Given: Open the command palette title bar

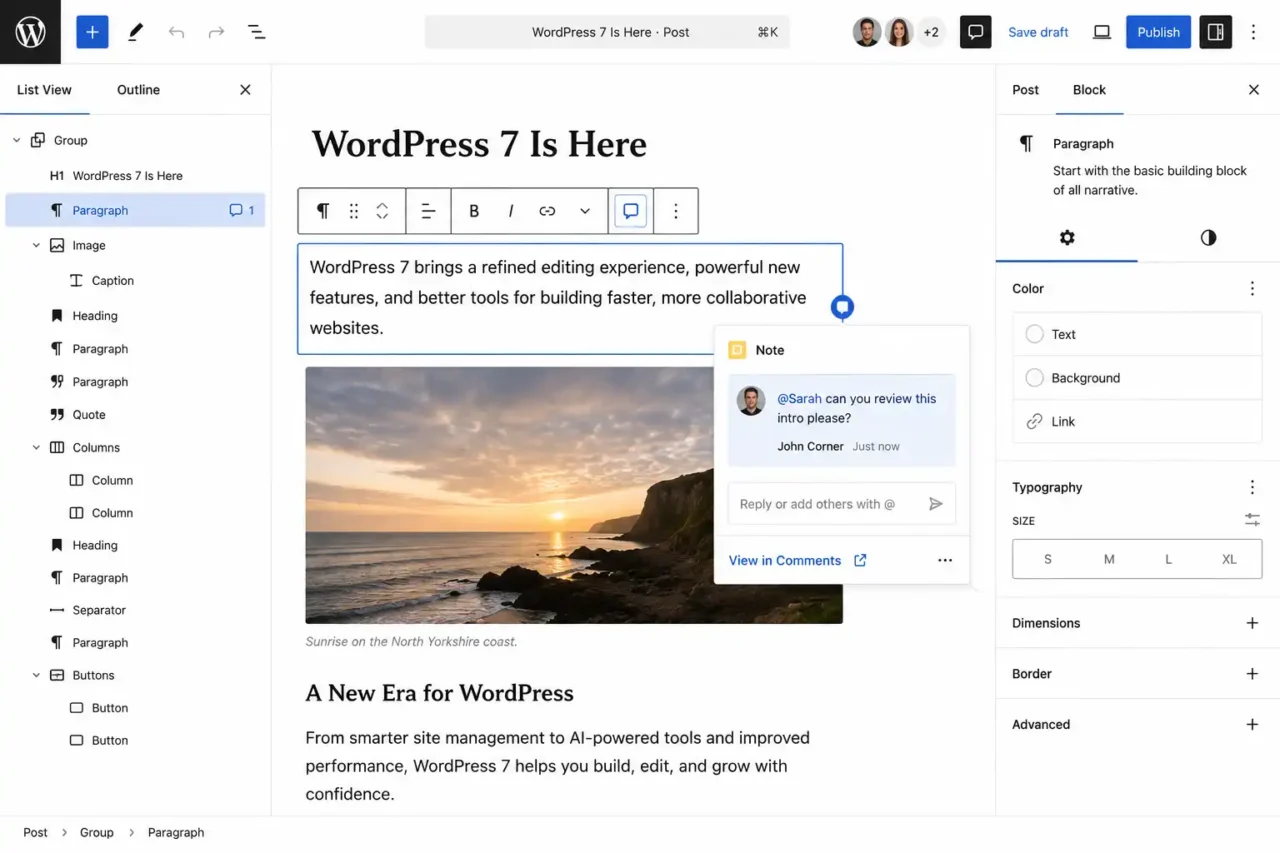Looking at the screenshot, I should pos(607,32).
